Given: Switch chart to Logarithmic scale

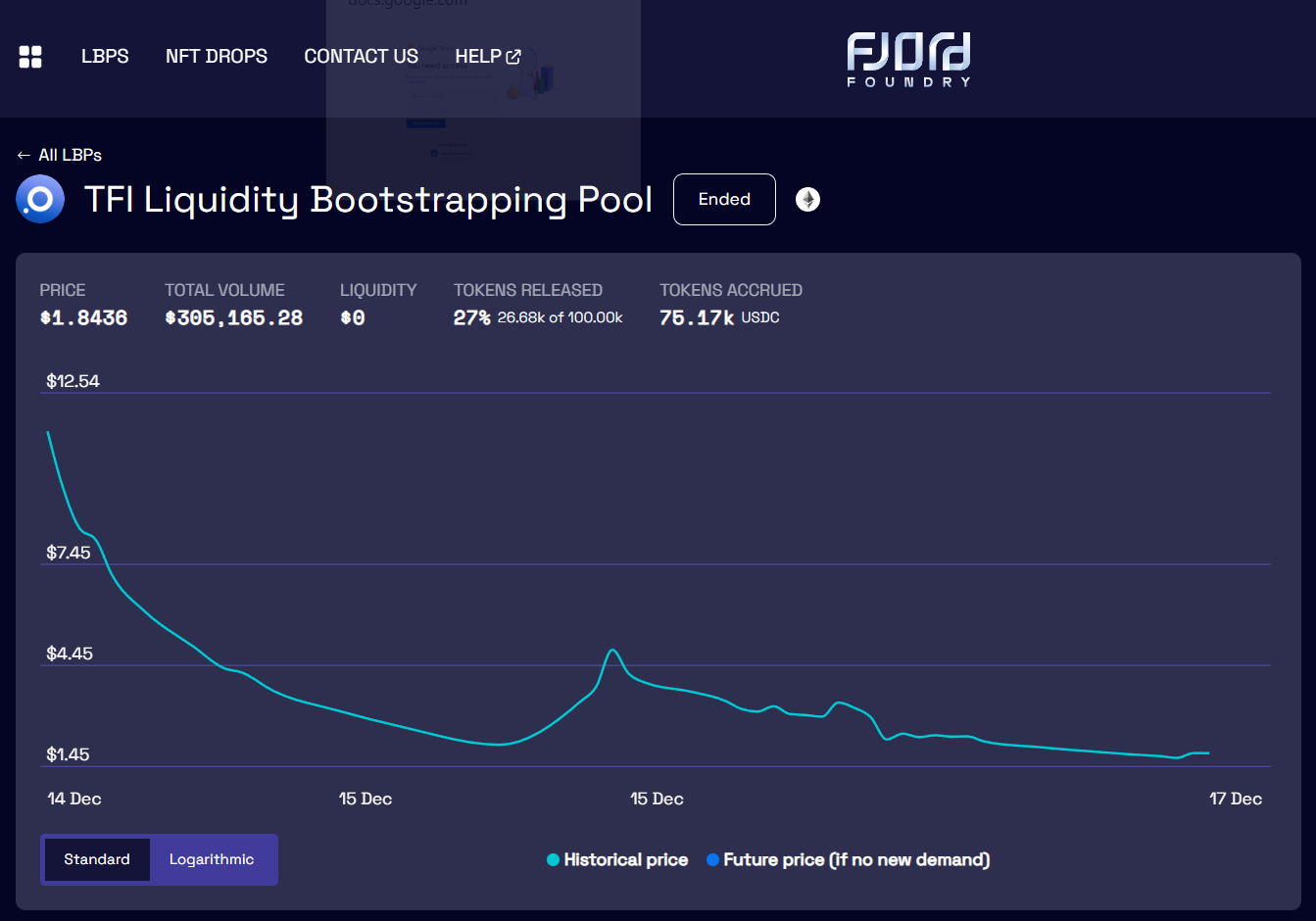Looking at the screenshot, I should coord(212,859).
